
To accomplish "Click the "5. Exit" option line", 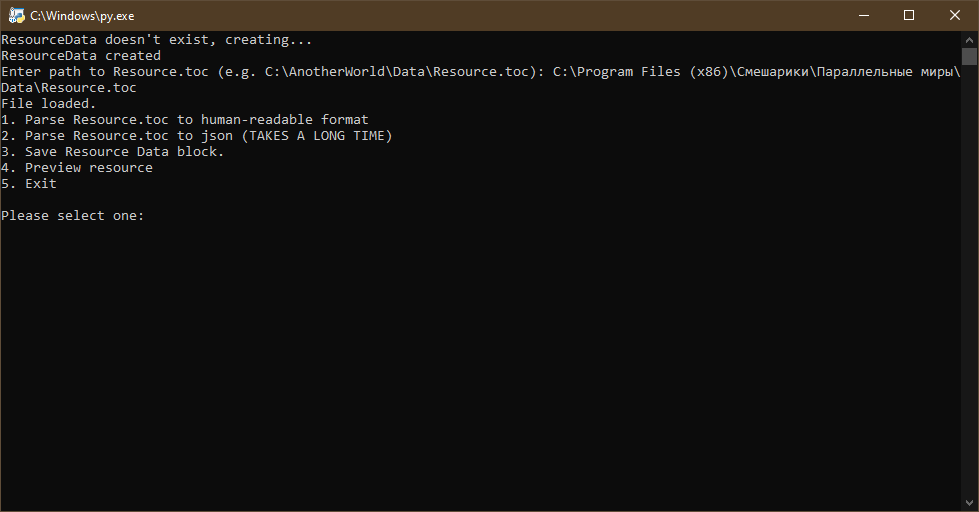I will coord(29,184).
